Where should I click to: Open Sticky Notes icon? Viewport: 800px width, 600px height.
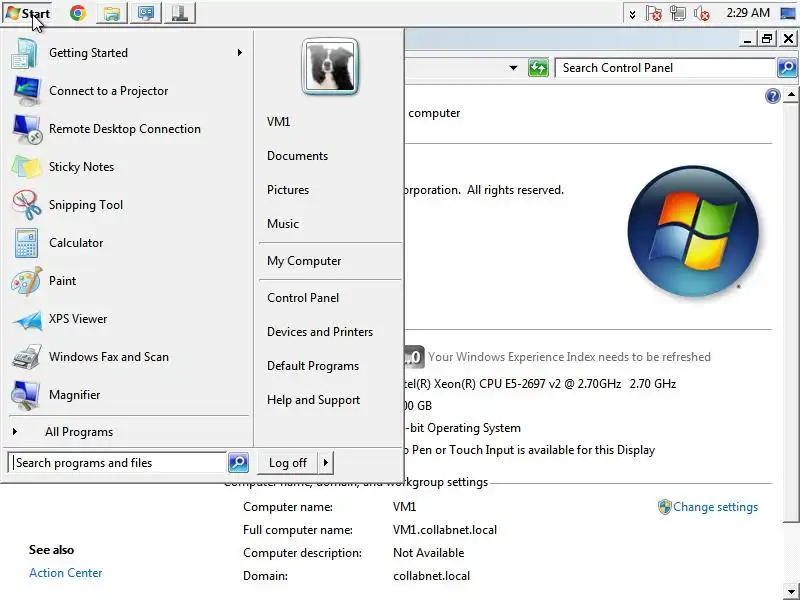(x=27, y=167)
